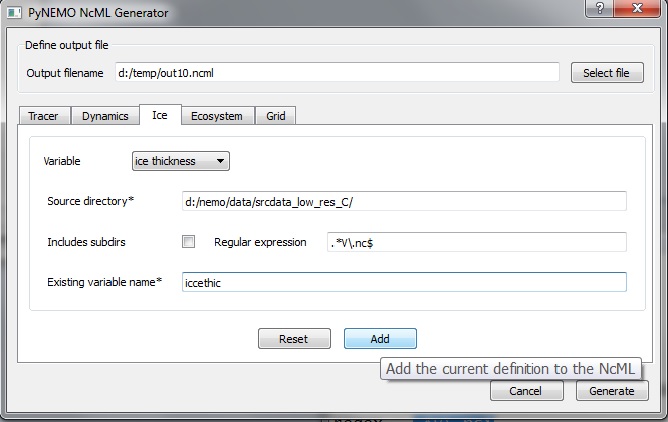Click the 'Includes subdirs' label text

point(86,242)
